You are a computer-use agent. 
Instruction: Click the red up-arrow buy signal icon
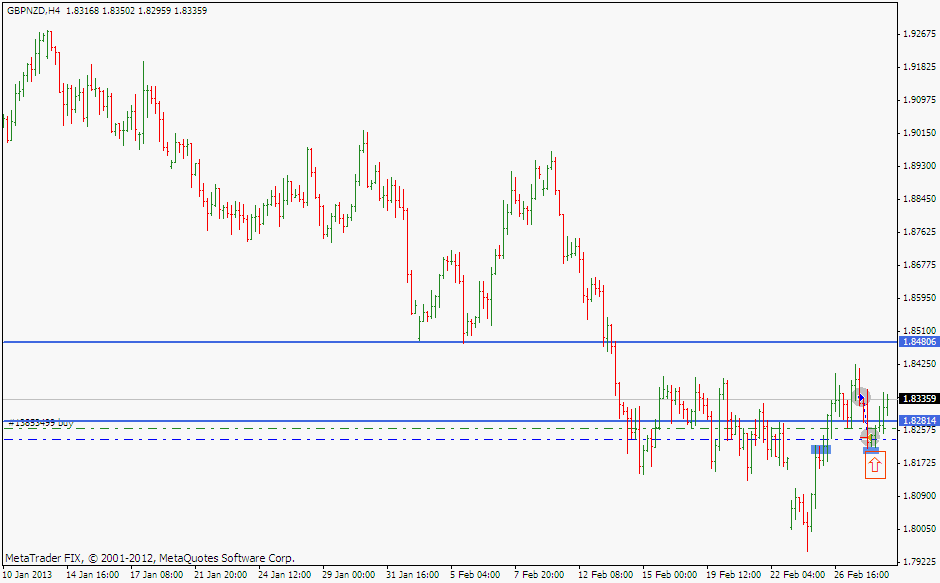click(x=875, y=466)
